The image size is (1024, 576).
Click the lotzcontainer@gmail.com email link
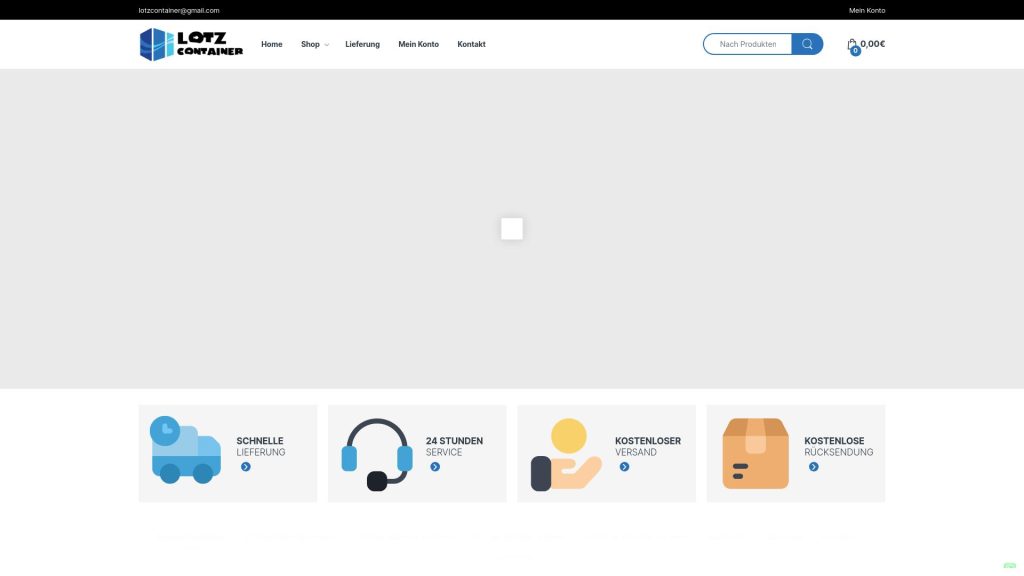[x=179, y=10]
